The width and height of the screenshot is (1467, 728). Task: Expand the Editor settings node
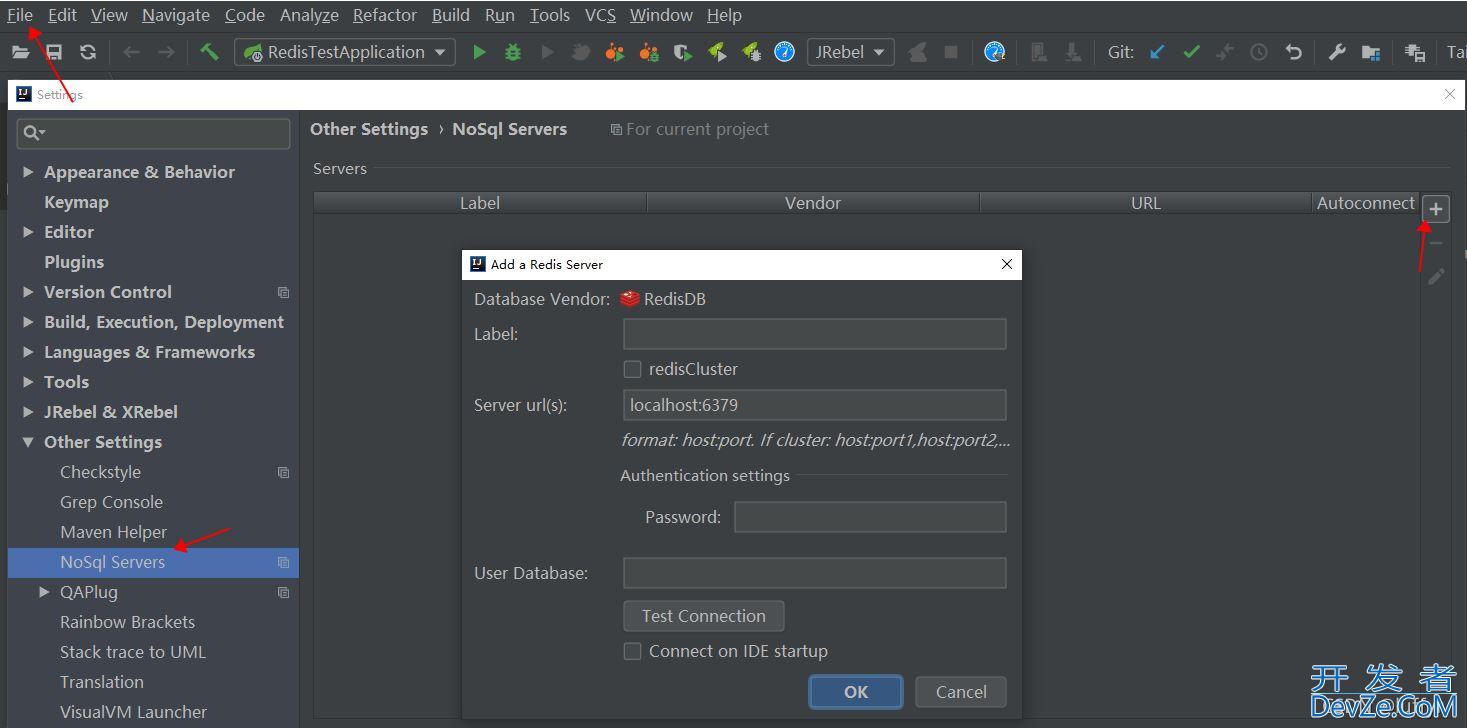pyautogui.click(x=28, y=232)
